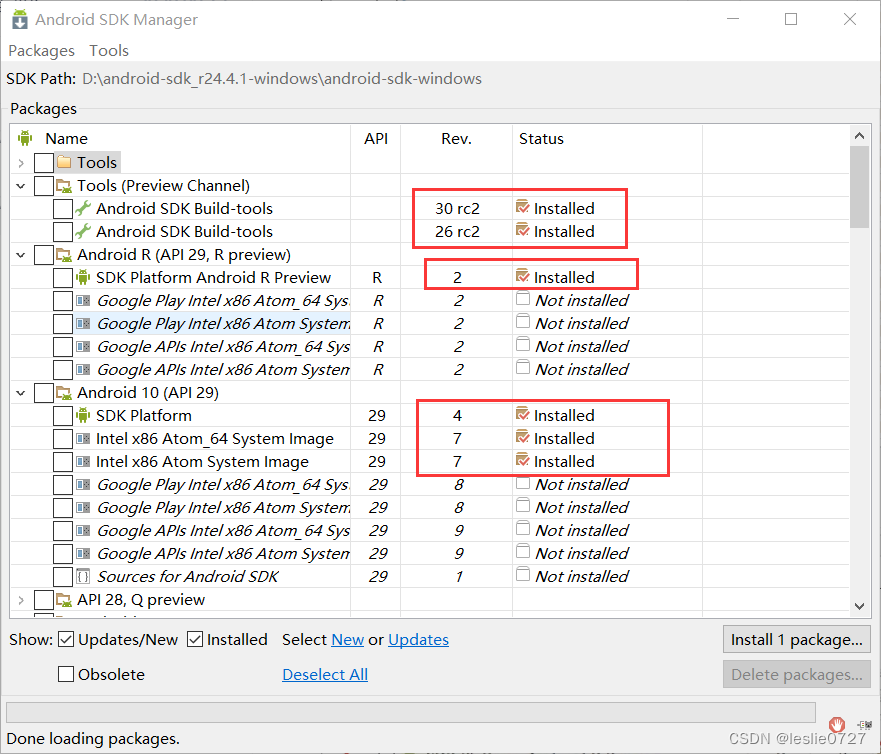Click the New link to select new packages

pos(347,639)
